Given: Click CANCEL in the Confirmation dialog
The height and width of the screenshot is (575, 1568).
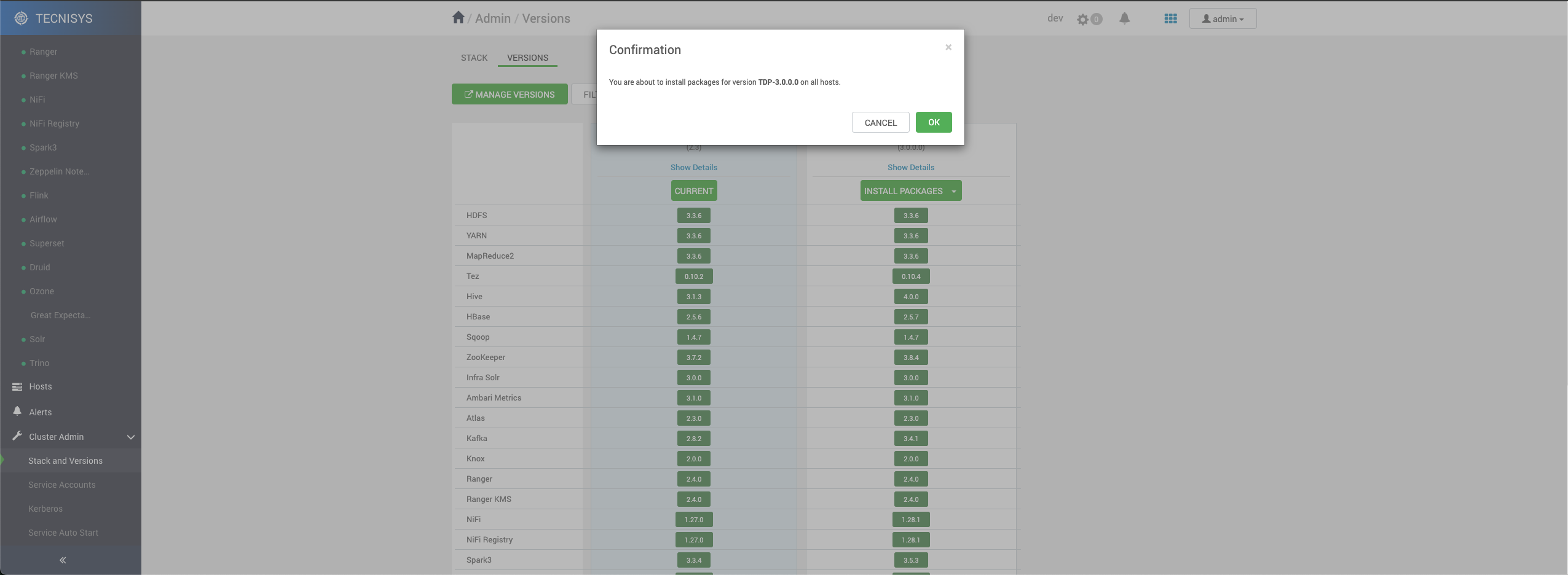Looking at the screenshot, I should [880, 123].
